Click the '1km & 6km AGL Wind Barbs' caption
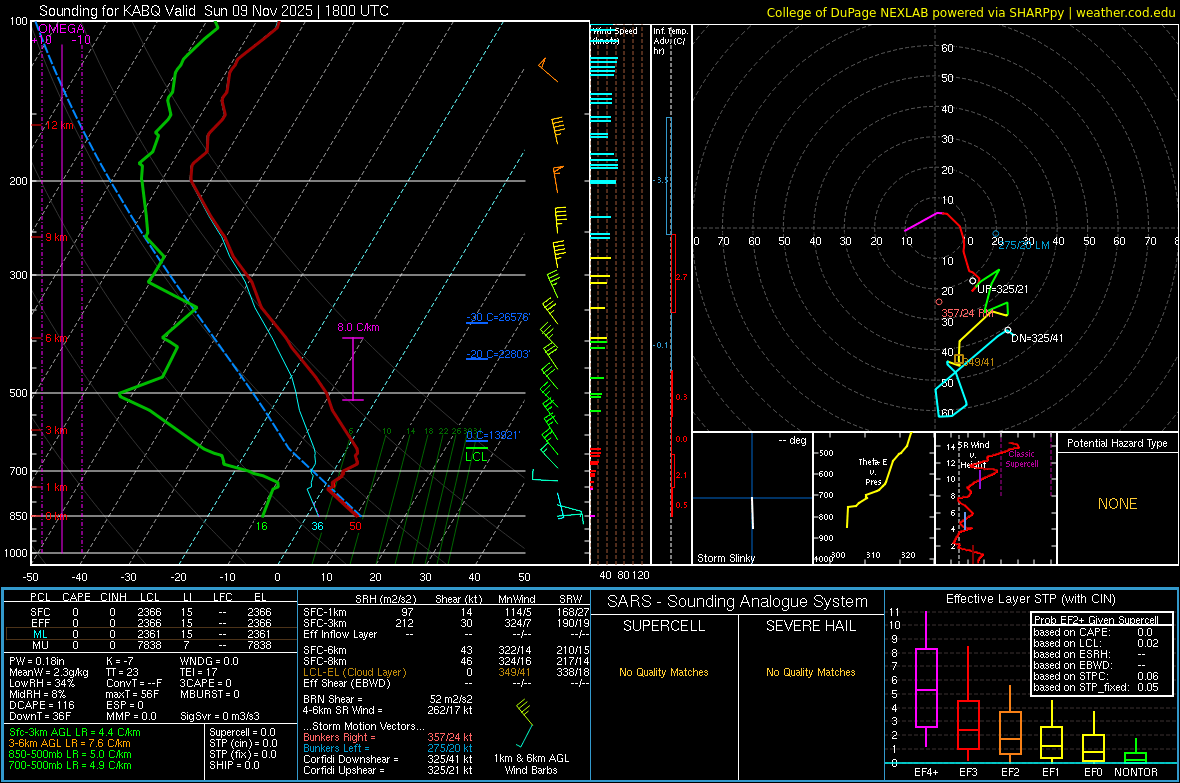1180x783 pixels. tap(531, 764)
